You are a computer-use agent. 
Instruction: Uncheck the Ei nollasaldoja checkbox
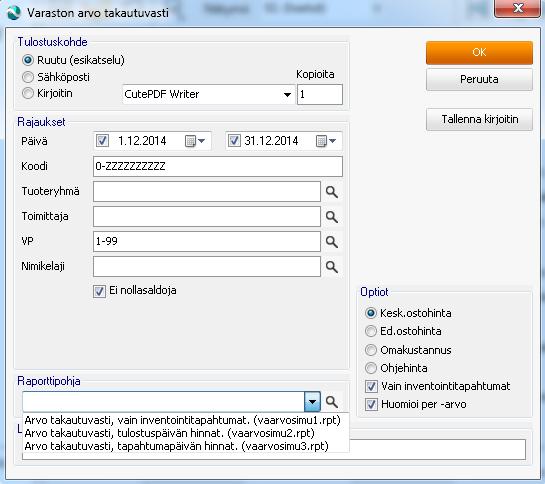point(99,291)
